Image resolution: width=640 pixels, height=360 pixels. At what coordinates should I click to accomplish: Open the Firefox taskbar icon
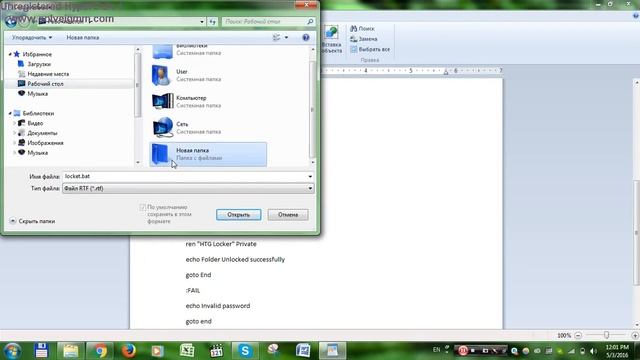[x=129, y=351]
